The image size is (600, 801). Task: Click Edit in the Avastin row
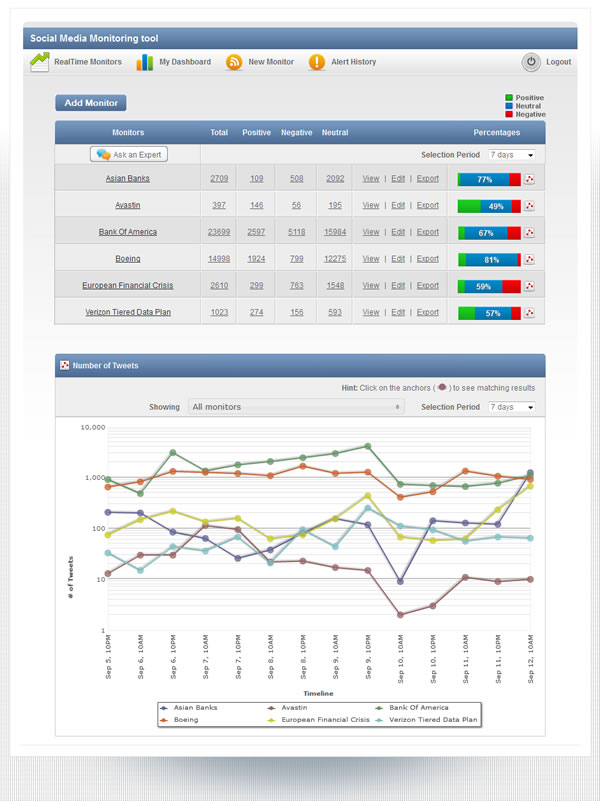(398, 205)
